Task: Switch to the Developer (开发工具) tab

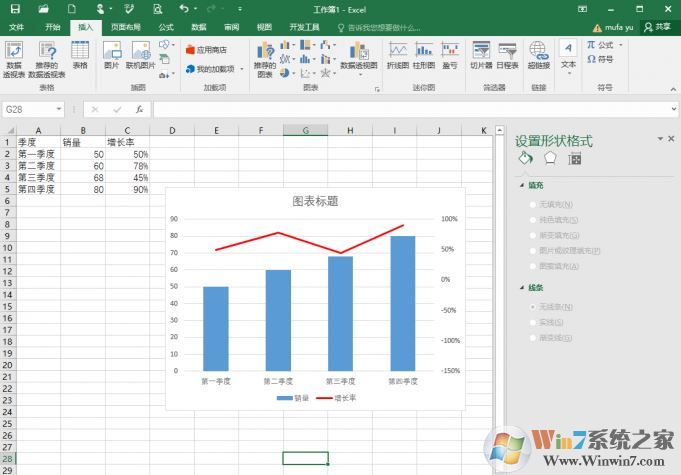Action: tap(304, 27)
